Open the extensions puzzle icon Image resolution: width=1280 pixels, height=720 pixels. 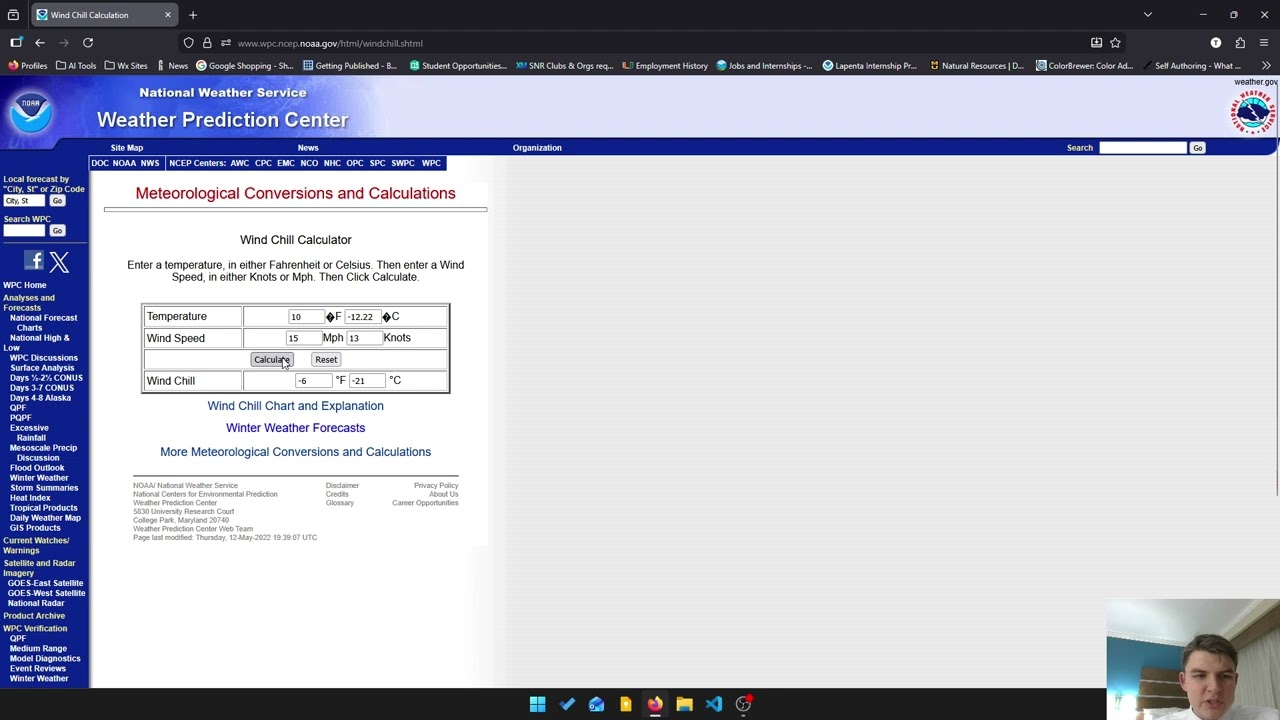[x=1240, y=43]
